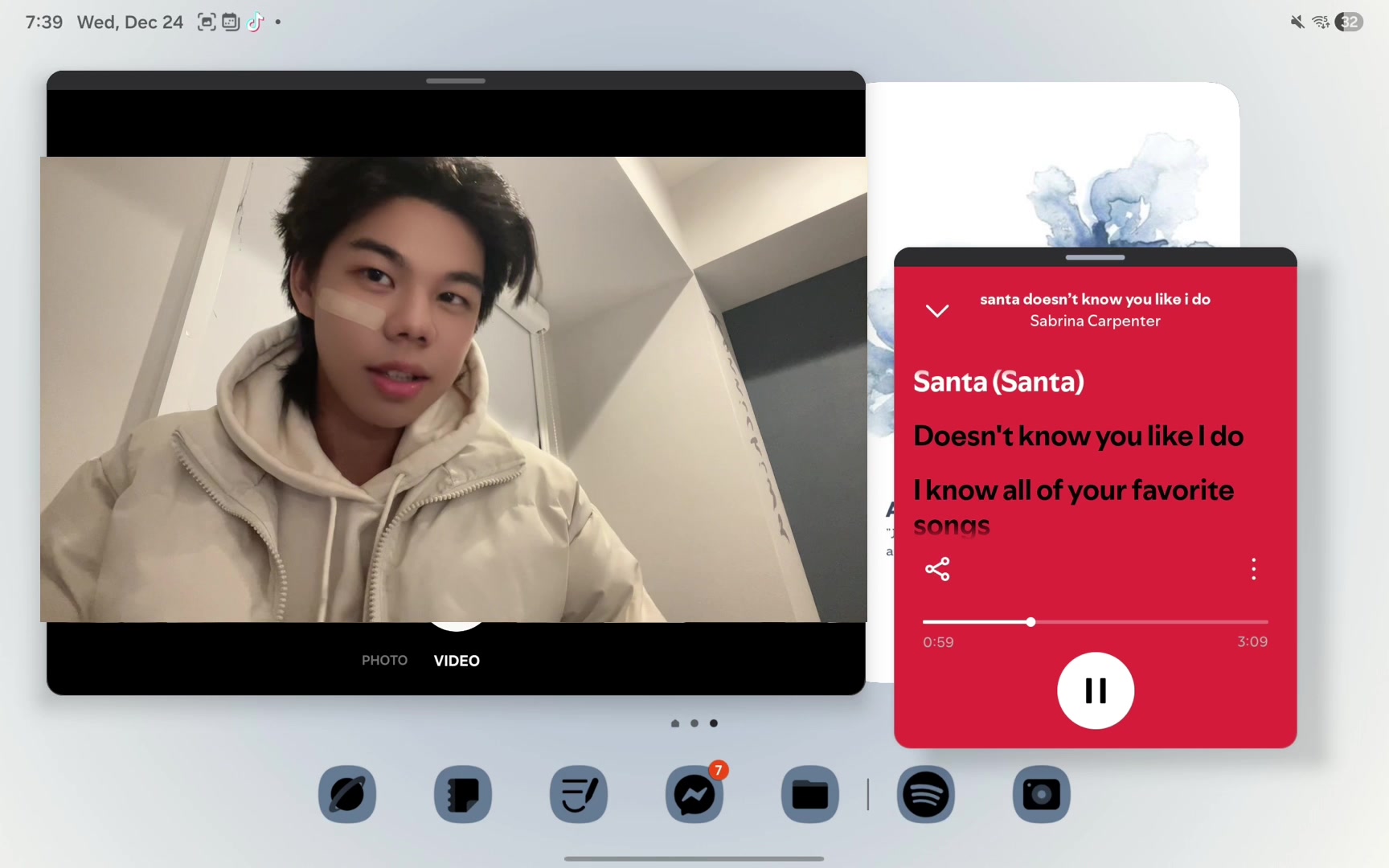This screenshot has height=868, width=1389.
Task: Open the Camera app from the dock
Action: [1042, 794]
